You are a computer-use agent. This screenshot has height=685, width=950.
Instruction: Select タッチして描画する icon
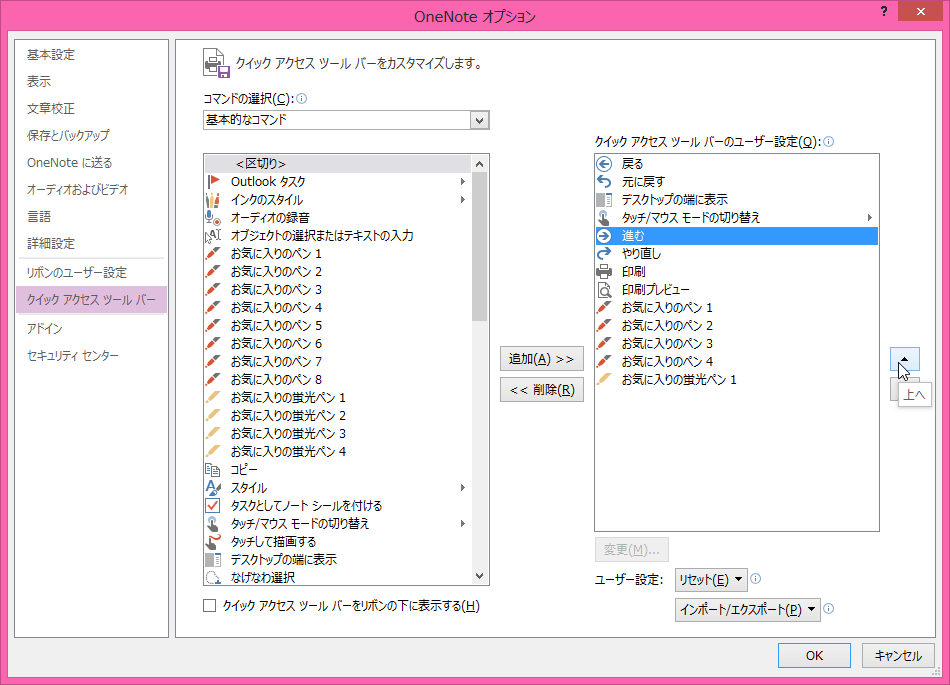[x=213, y=541]
